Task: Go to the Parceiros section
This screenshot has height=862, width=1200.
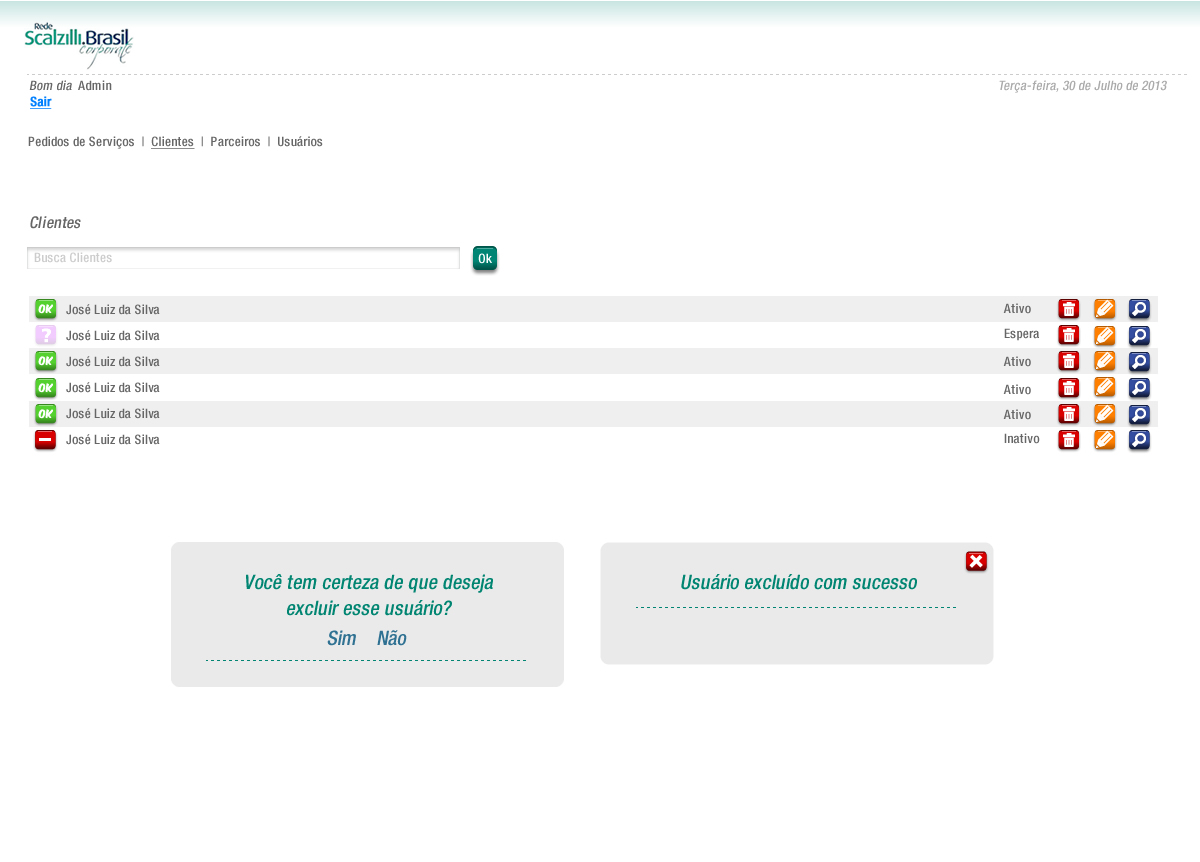Action: pyautogui.click(x=235, y=142)
